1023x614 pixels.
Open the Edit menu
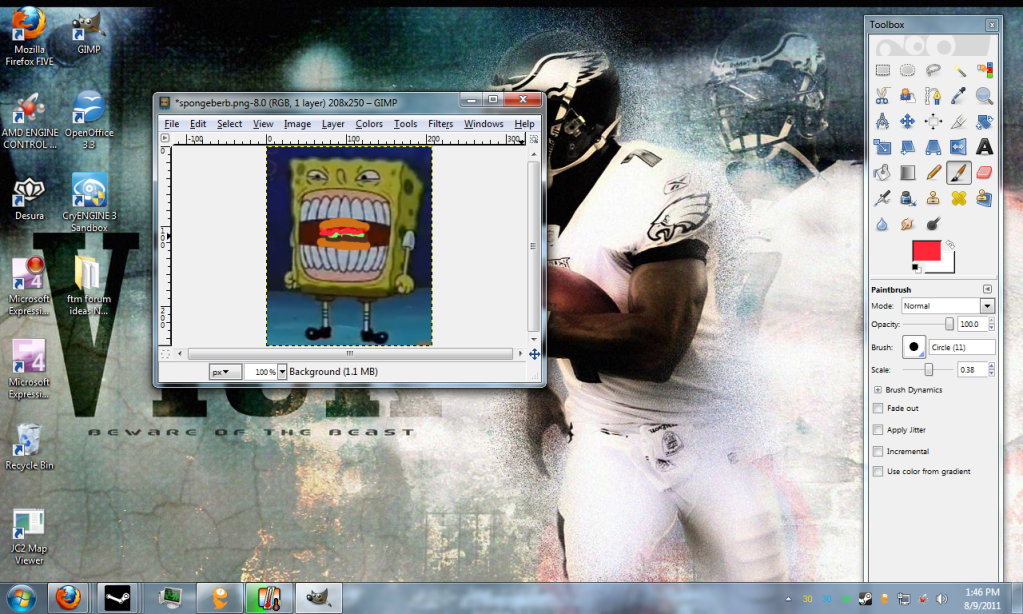pos(198,124)
